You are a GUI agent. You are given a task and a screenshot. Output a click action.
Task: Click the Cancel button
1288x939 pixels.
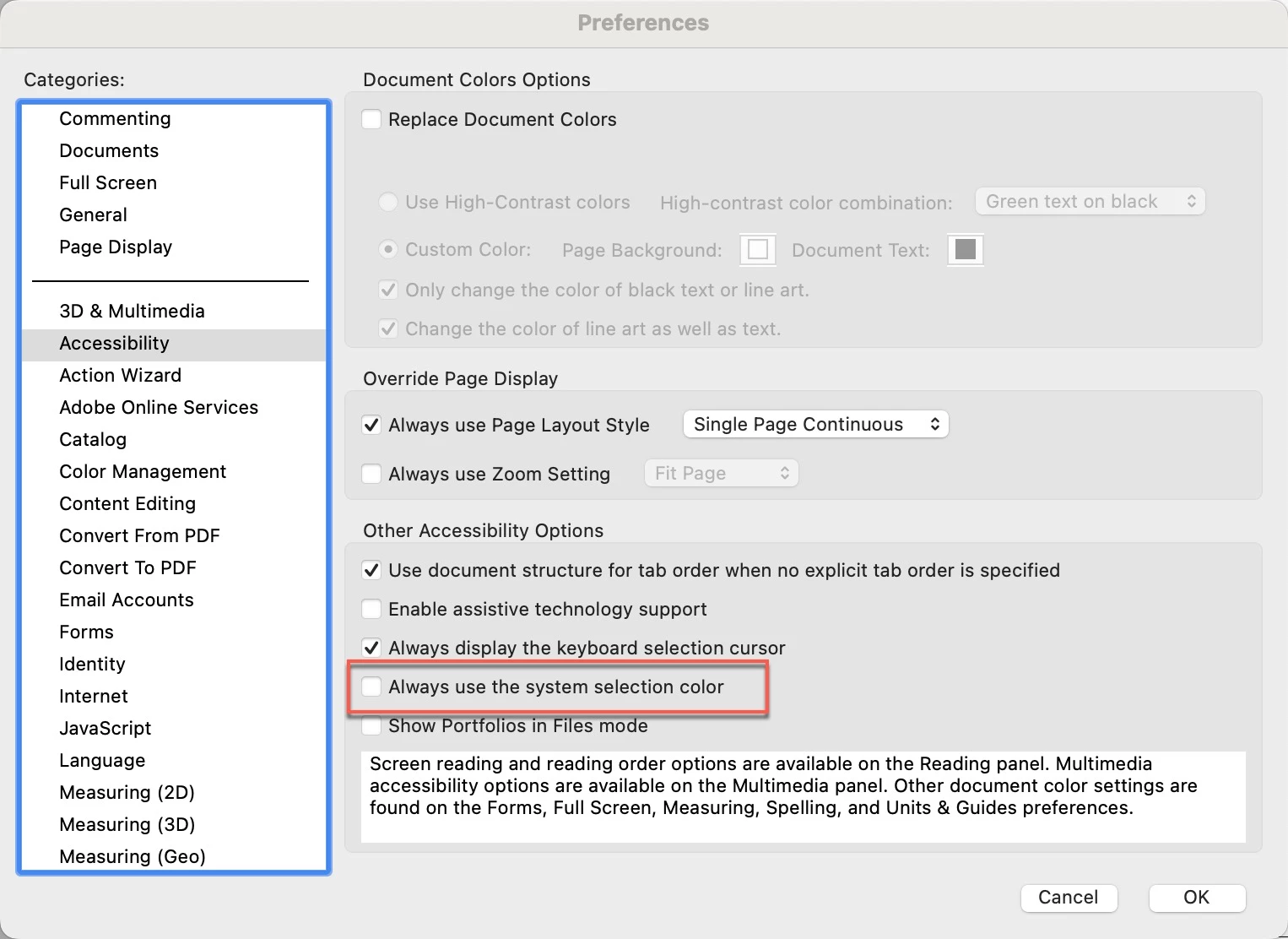1069,897
